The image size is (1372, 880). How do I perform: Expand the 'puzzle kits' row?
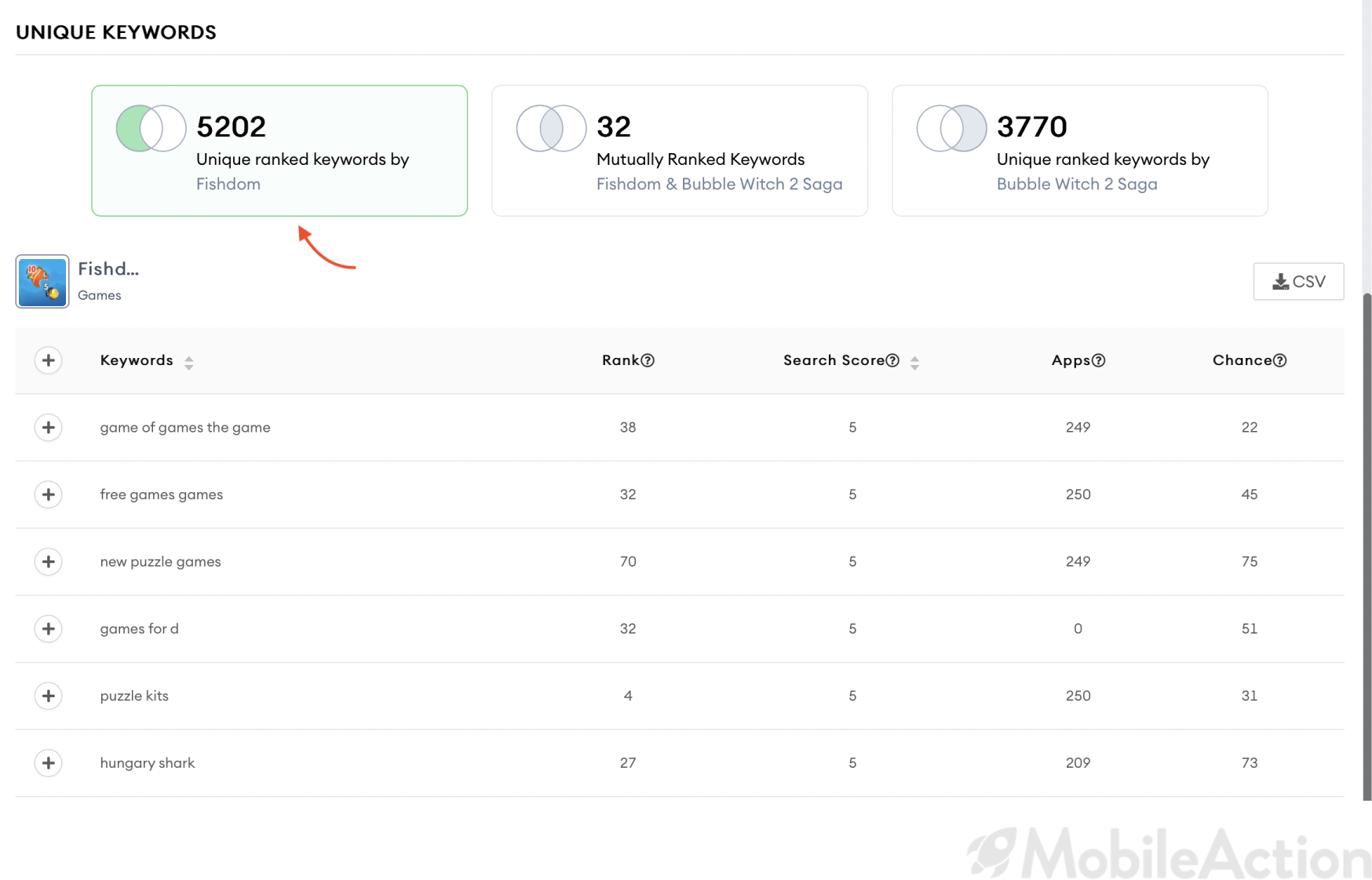click(x=49, y=696)
